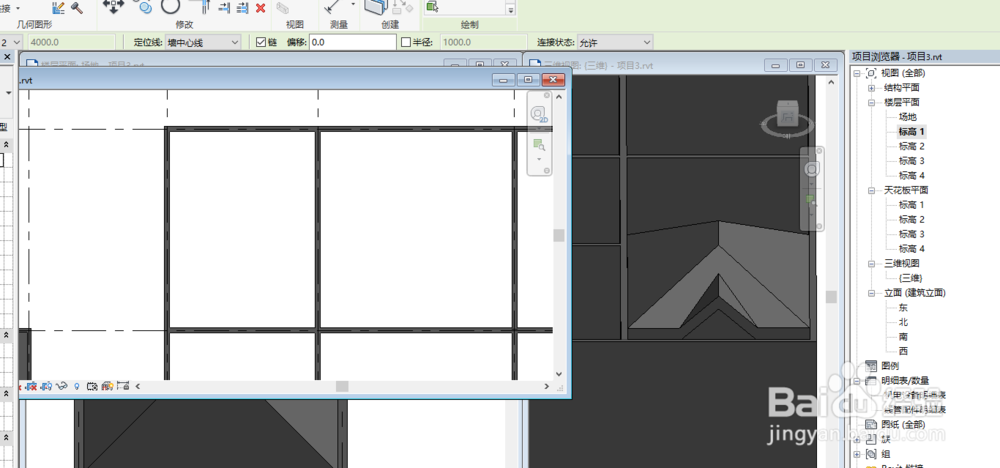Open floor plan 标高 1
This screenshot has width=1000, height=468.
point(911,131)
